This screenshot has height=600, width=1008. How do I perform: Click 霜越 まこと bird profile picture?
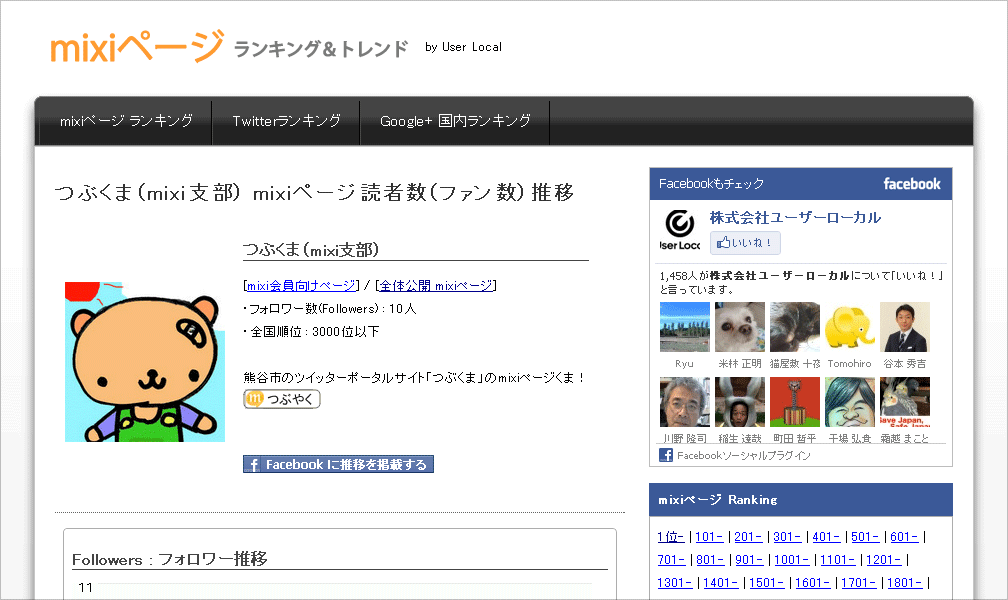(905, 402)
